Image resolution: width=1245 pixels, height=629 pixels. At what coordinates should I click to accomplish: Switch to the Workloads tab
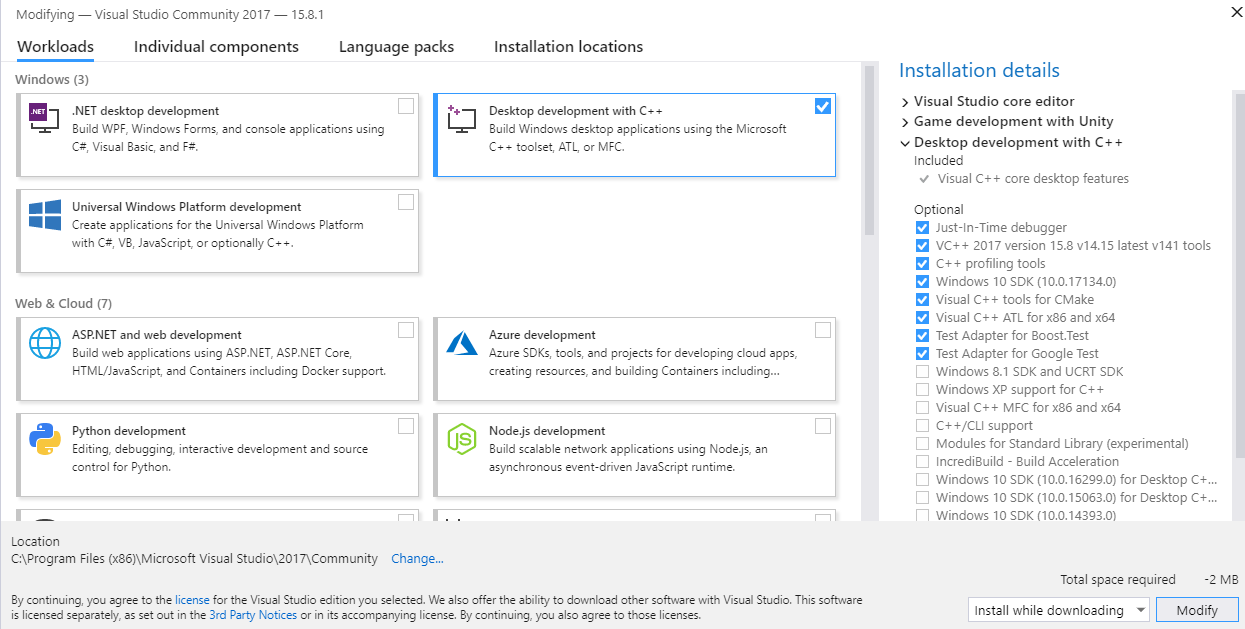point(56,47)
